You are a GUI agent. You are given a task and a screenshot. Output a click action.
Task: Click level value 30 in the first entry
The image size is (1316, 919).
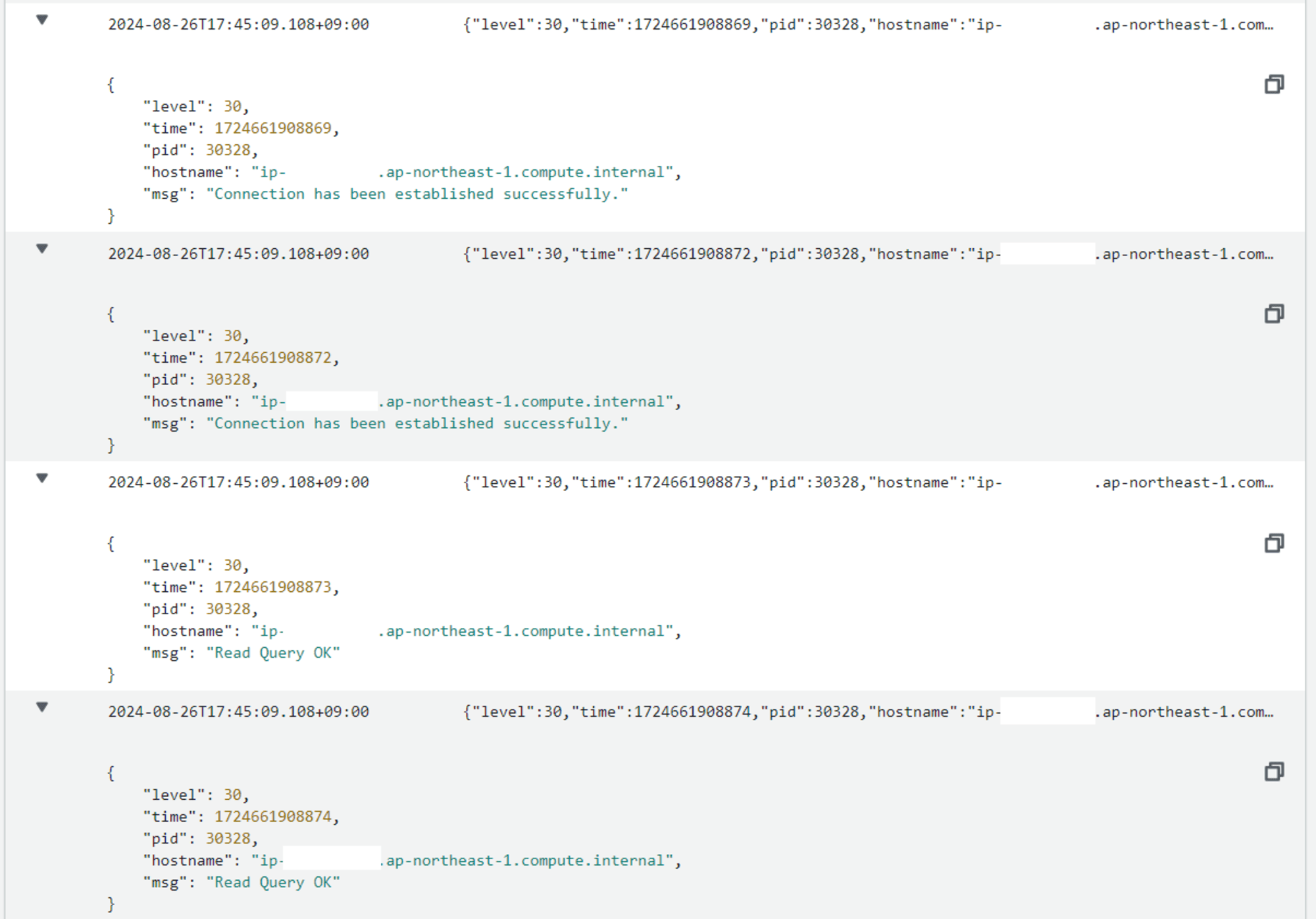(x=232, y=107)
